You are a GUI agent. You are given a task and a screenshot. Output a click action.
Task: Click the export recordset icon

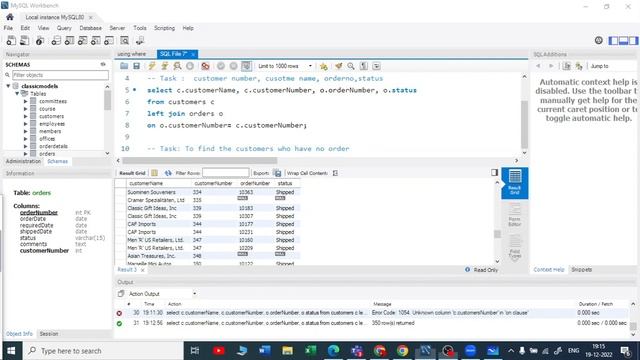[277, 173]
